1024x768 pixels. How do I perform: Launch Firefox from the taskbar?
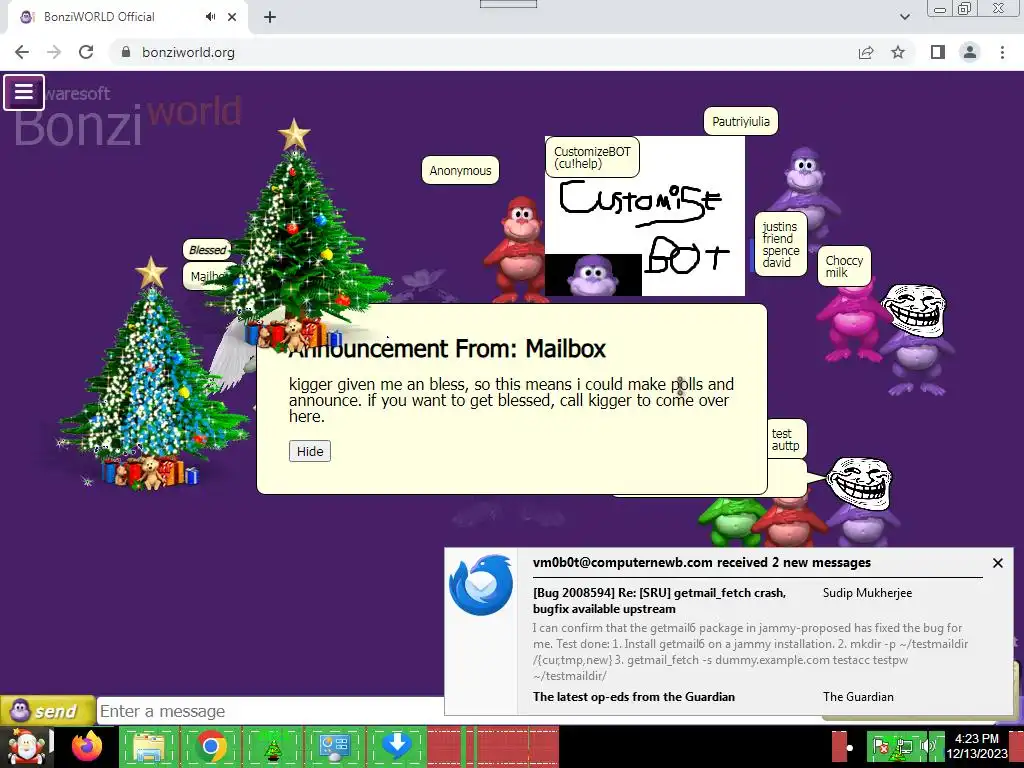(x=88, y=747)
